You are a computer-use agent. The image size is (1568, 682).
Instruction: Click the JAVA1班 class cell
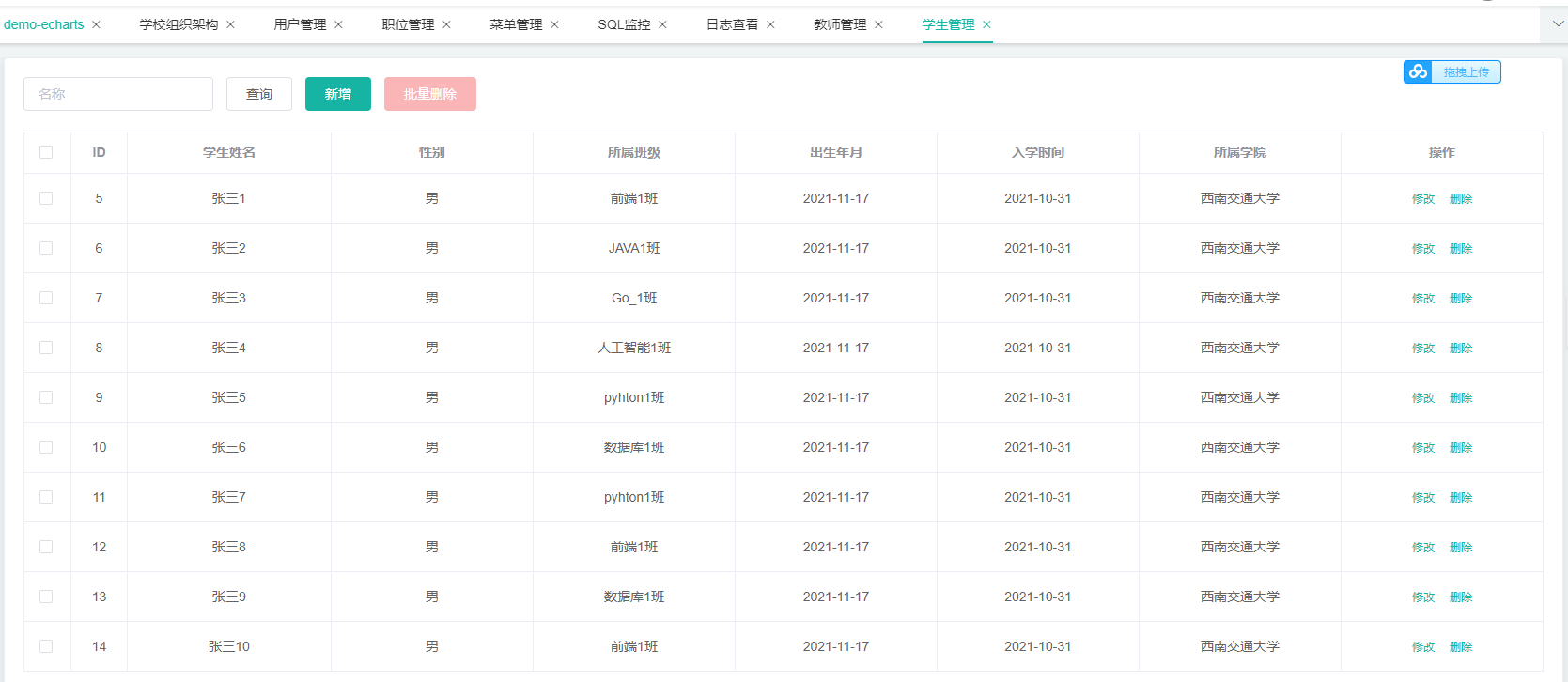click(x=634, y=248)
